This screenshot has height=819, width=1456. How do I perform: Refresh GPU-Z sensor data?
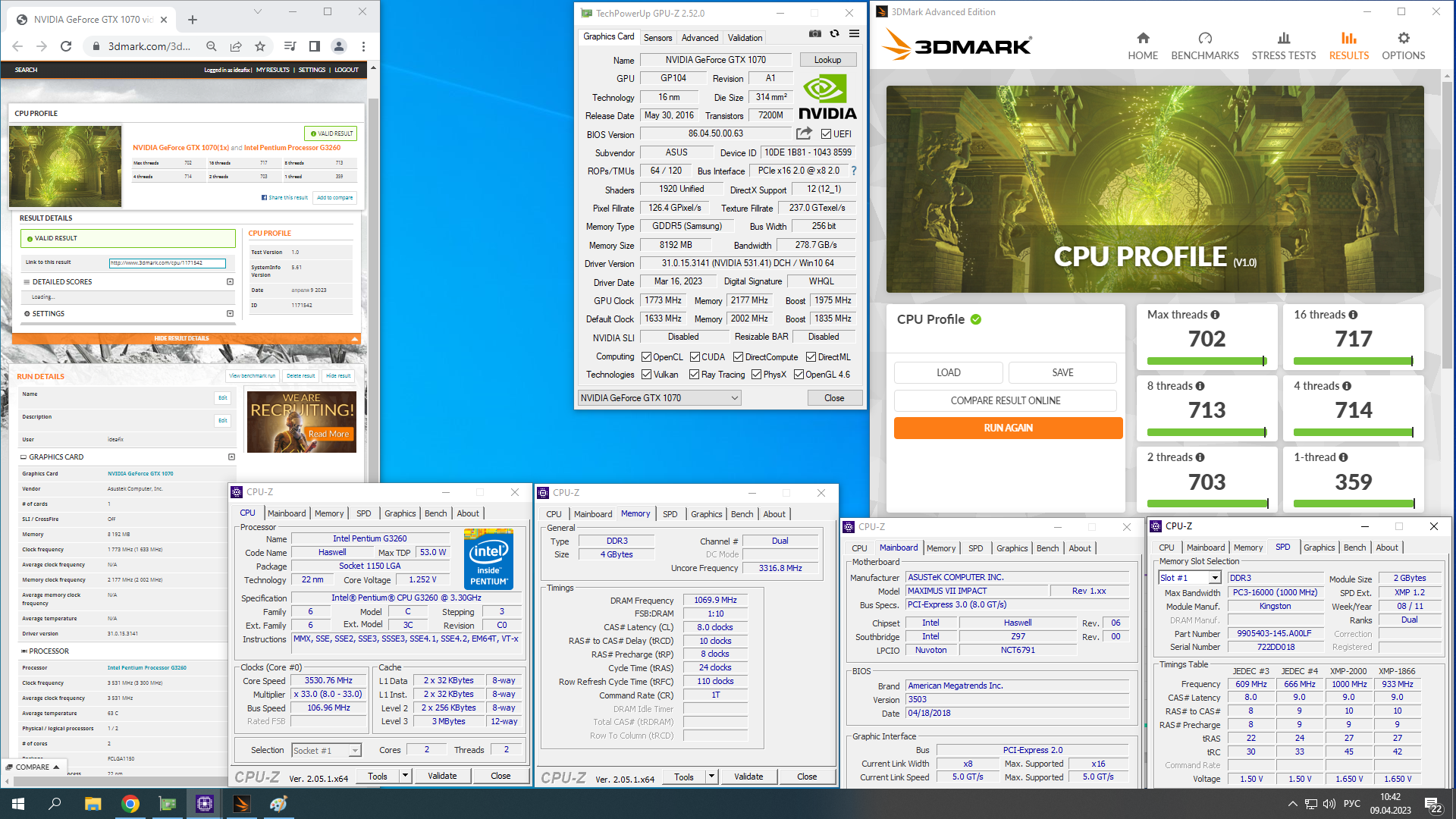tap(834, 33)
